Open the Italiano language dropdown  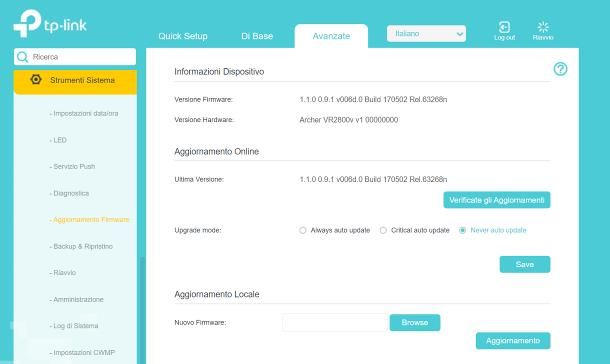click(x=426, y=34)
